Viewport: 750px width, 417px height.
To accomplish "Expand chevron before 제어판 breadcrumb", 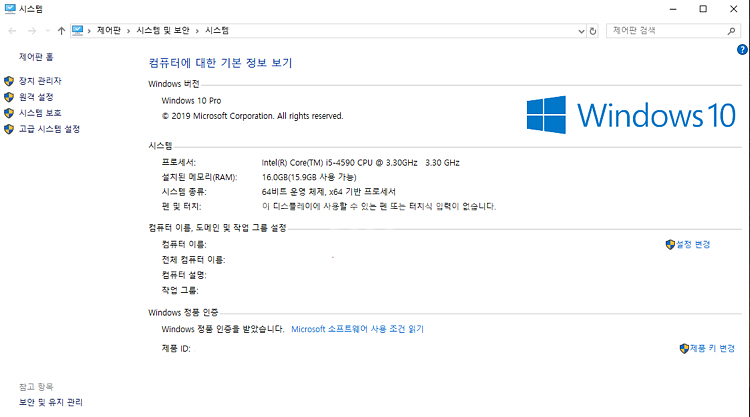I will (89, 31).
